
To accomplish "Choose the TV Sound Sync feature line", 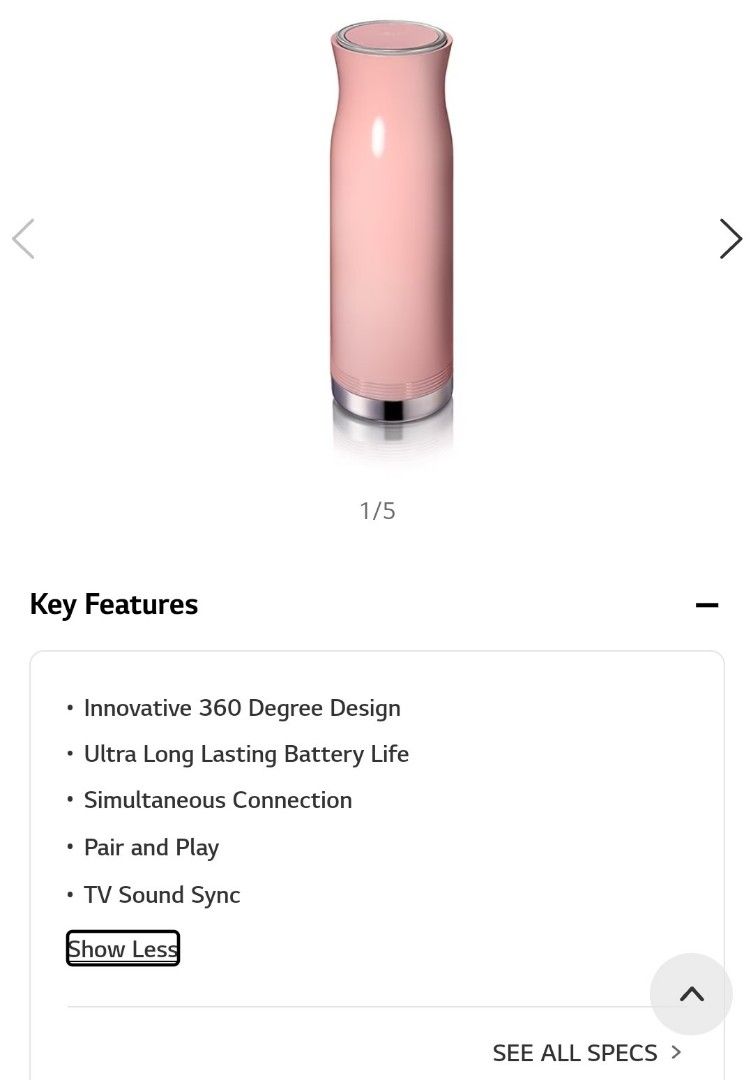I will click(162, 894).
